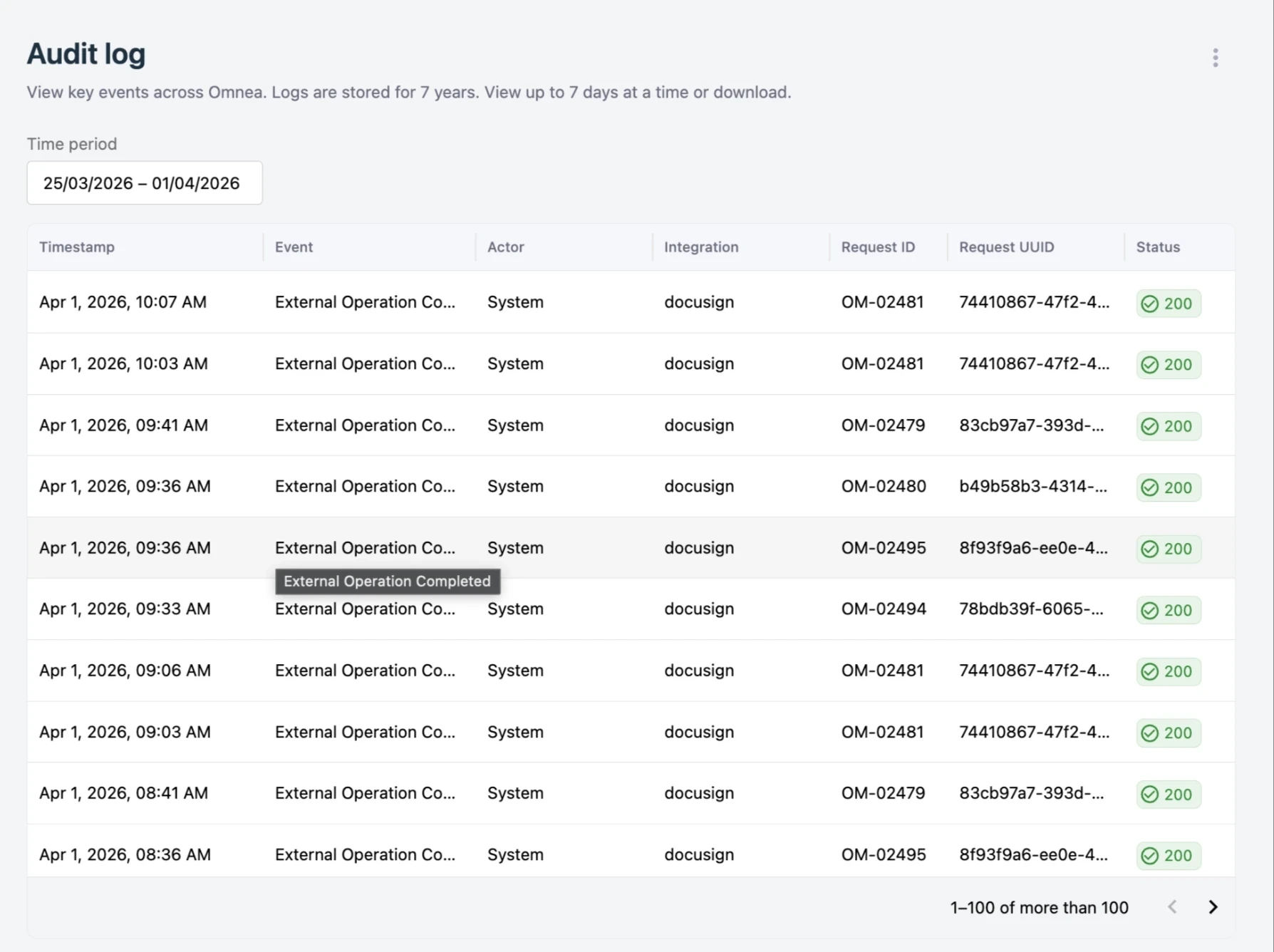Select request ID OM-02480 row

pyautogui.click(x=631, y=487)
